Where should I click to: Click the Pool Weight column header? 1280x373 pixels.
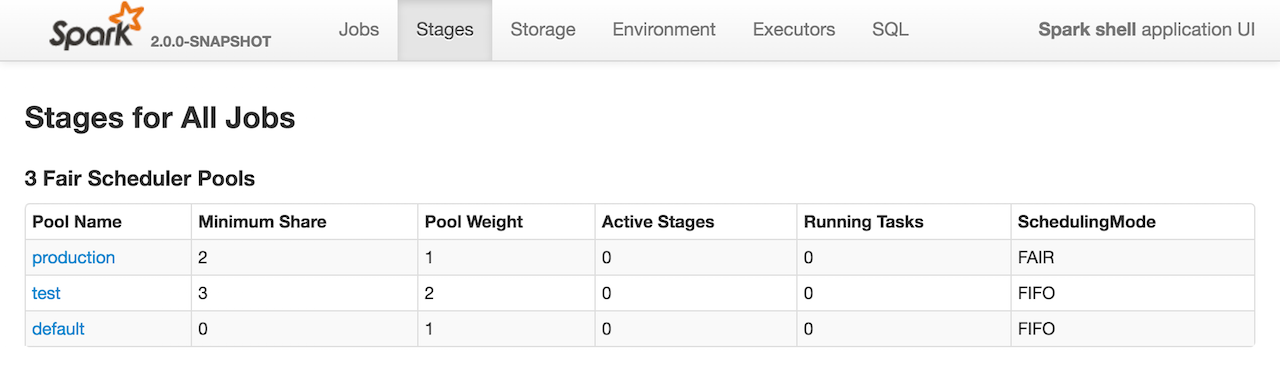click(474, 222)
